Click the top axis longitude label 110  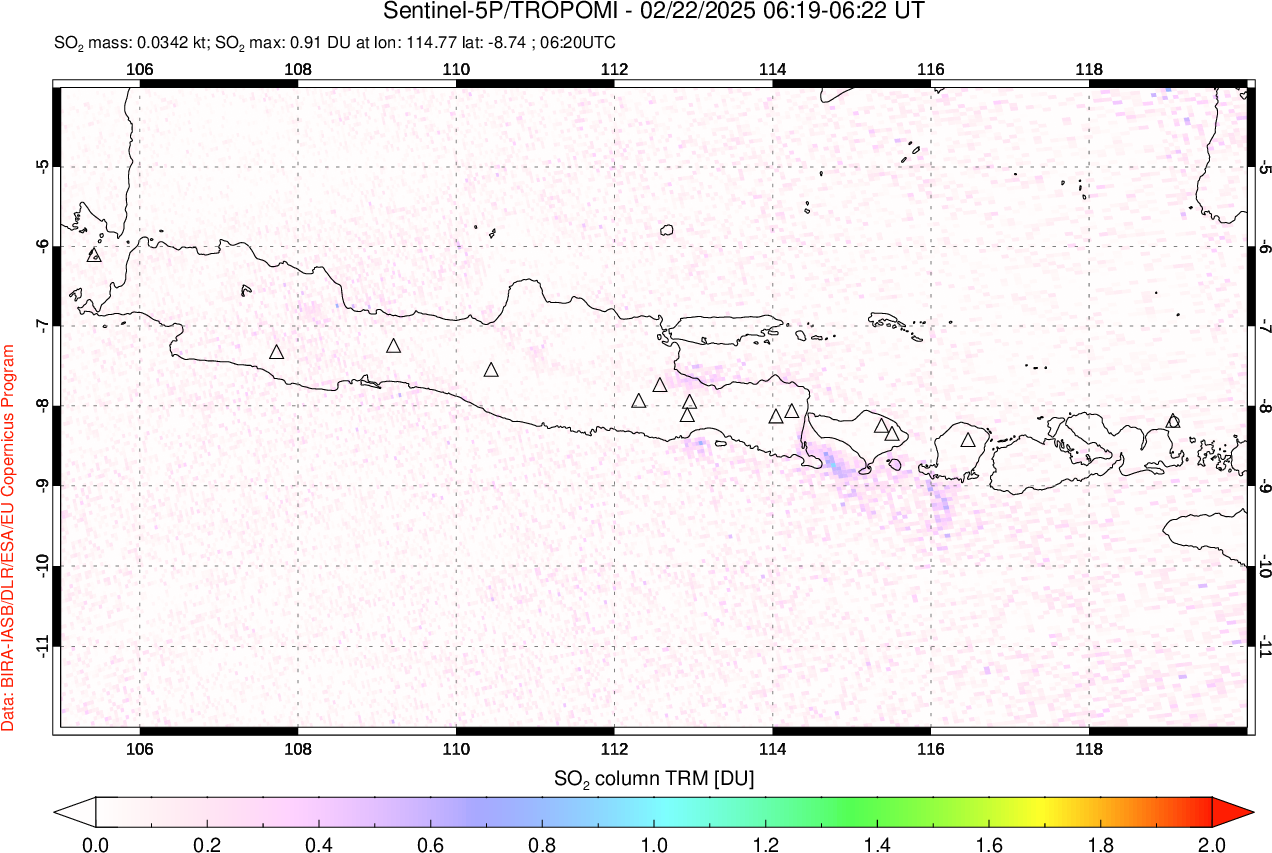[456, 69]
